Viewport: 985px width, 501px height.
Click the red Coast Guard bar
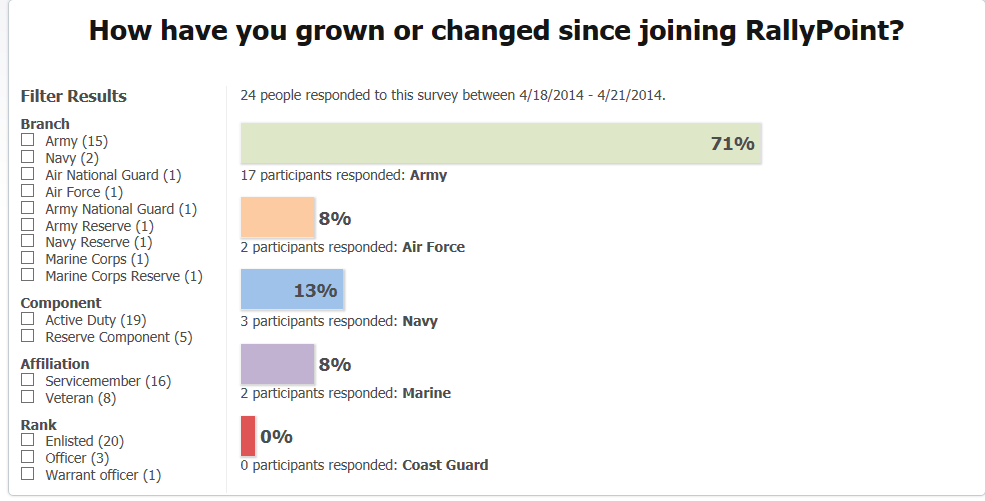248,436
